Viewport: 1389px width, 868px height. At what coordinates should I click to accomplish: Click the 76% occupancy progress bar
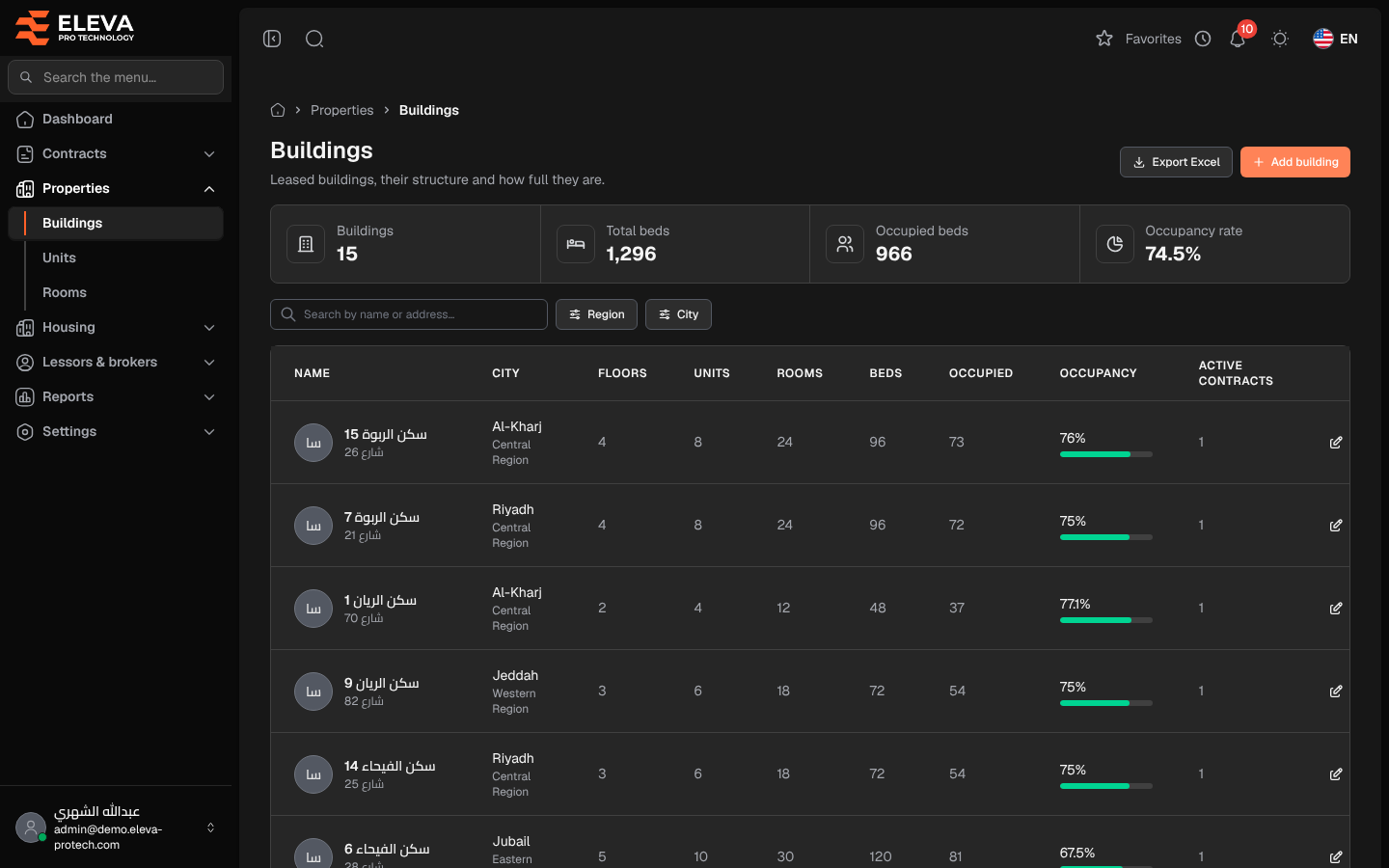click(x=1106, y=454)
